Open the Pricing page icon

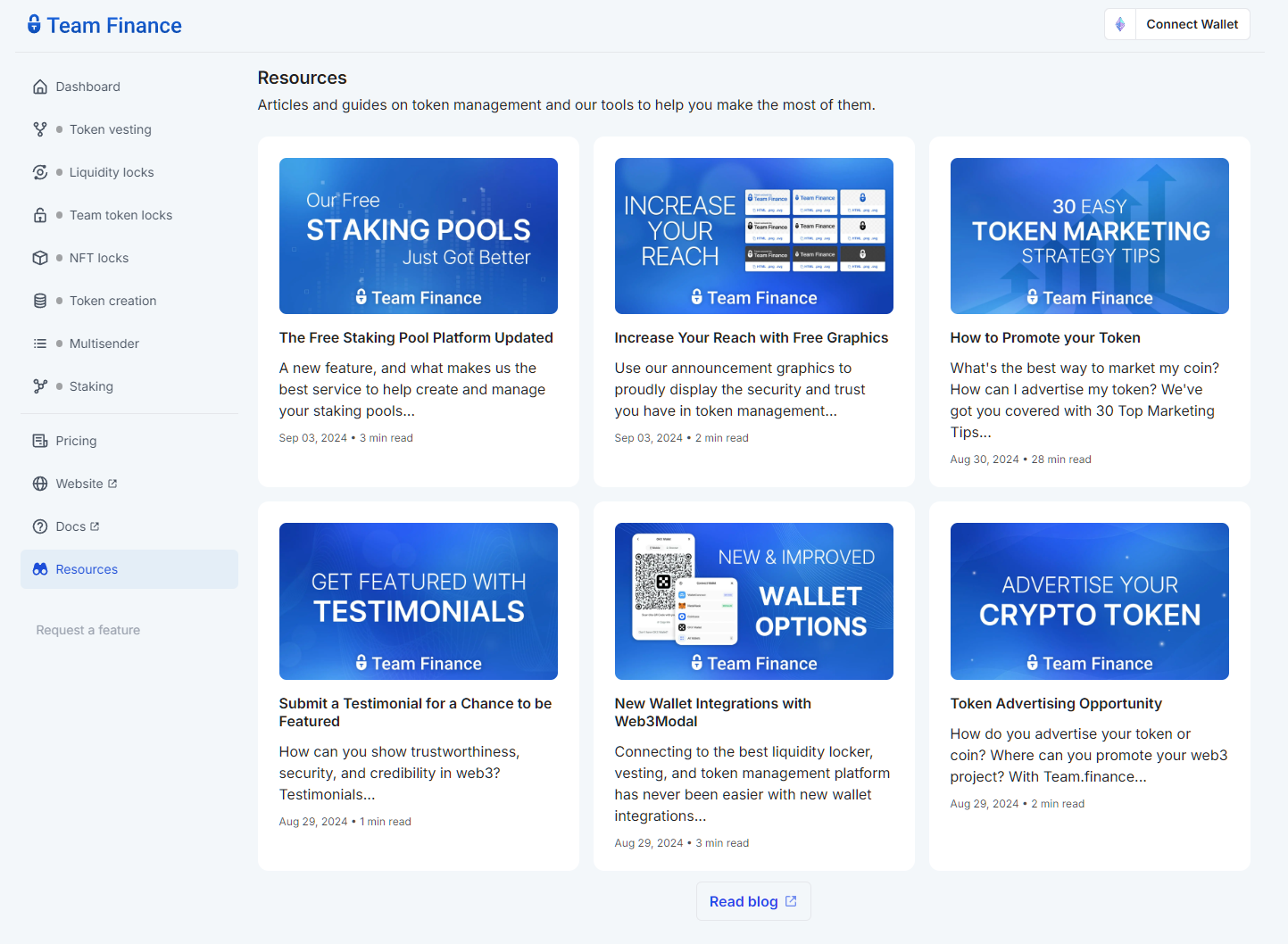tap(40, 441)
